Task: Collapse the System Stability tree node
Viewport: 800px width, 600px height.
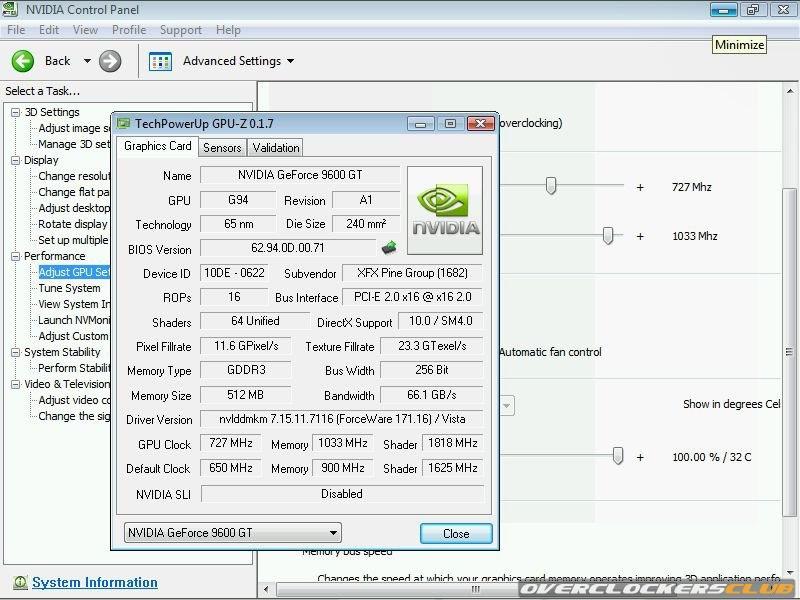Action: [x=16, y=352]
